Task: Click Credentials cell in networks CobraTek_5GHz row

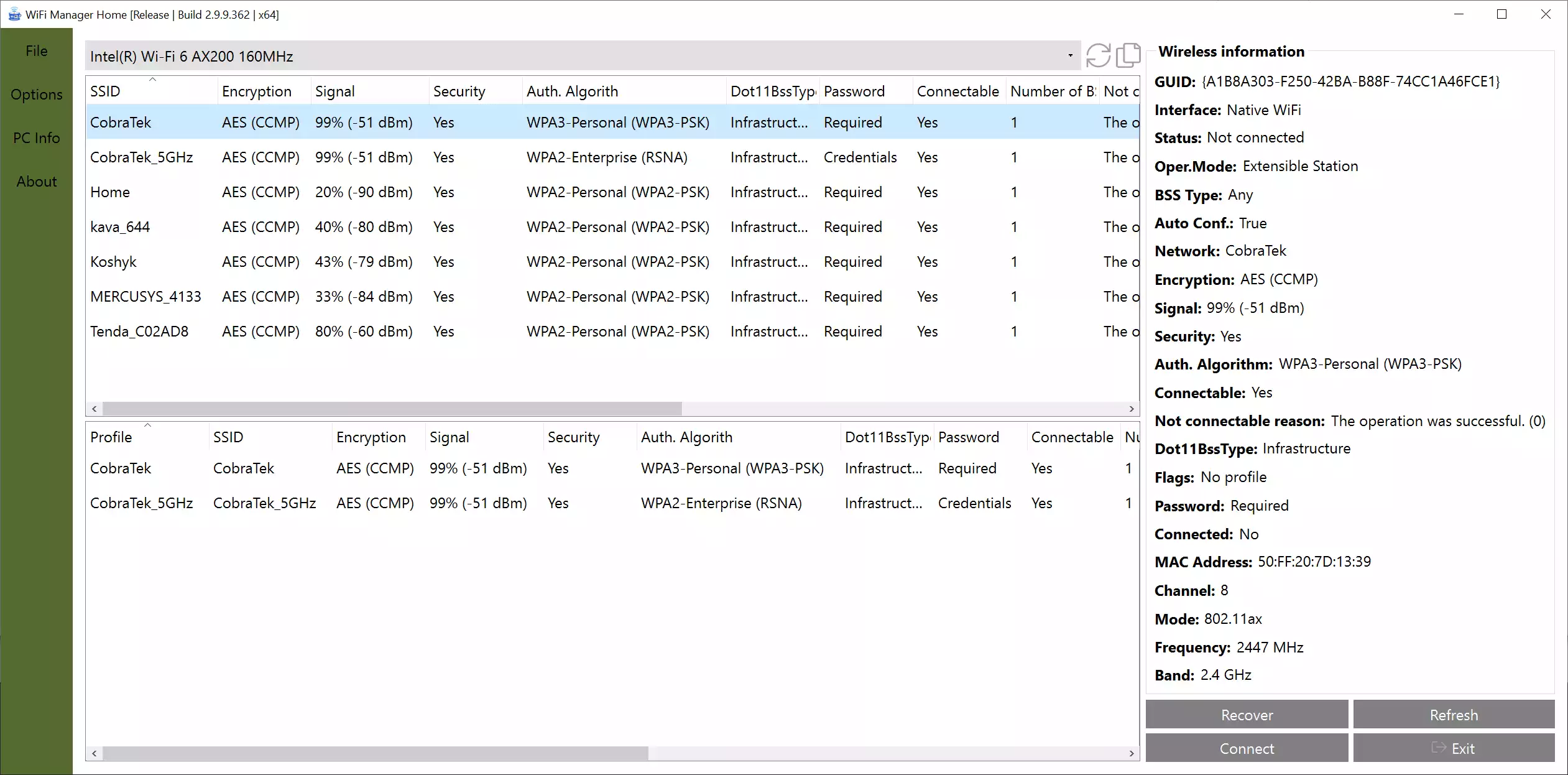Action: (860, 157)
